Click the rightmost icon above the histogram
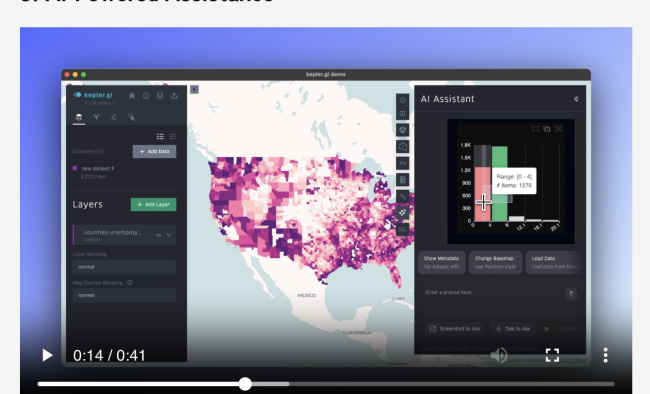Screen dimensions: 650x394 point(558,129)
